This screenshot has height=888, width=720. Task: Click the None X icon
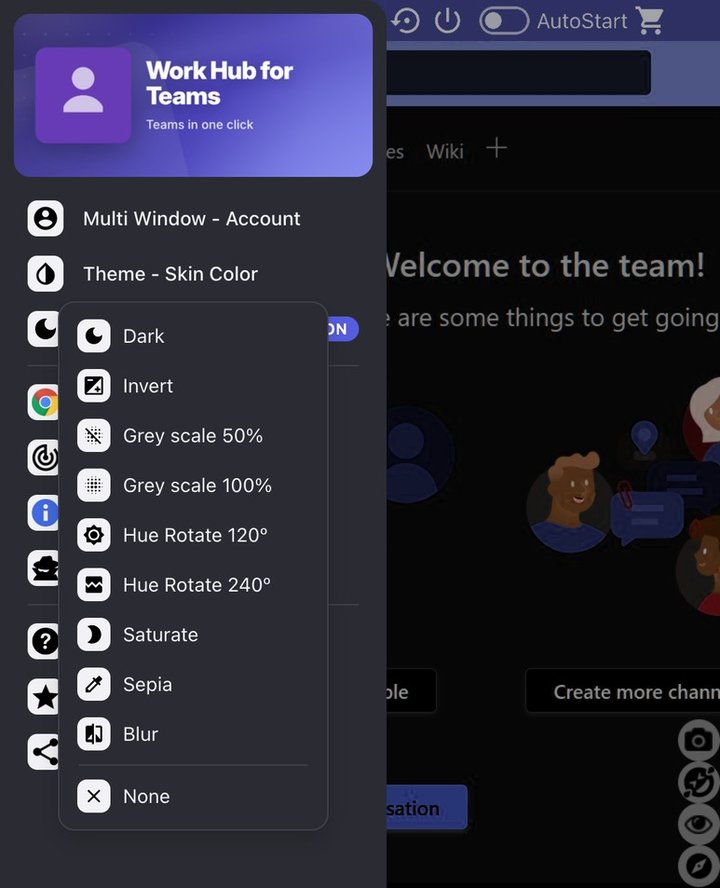point(94,796)
